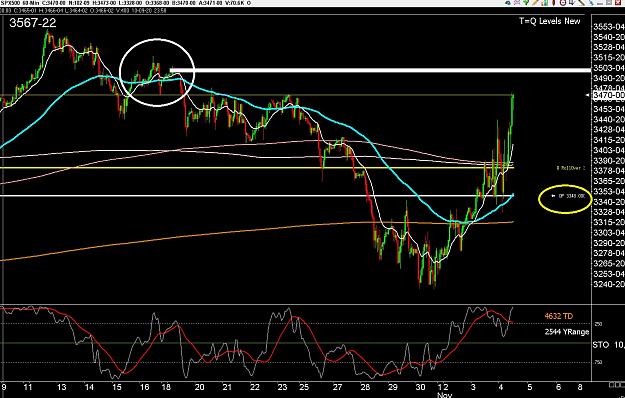This screenshot has height=398, width=625.
Task: Click price axis label 3553-04
Action: point(609,27)
